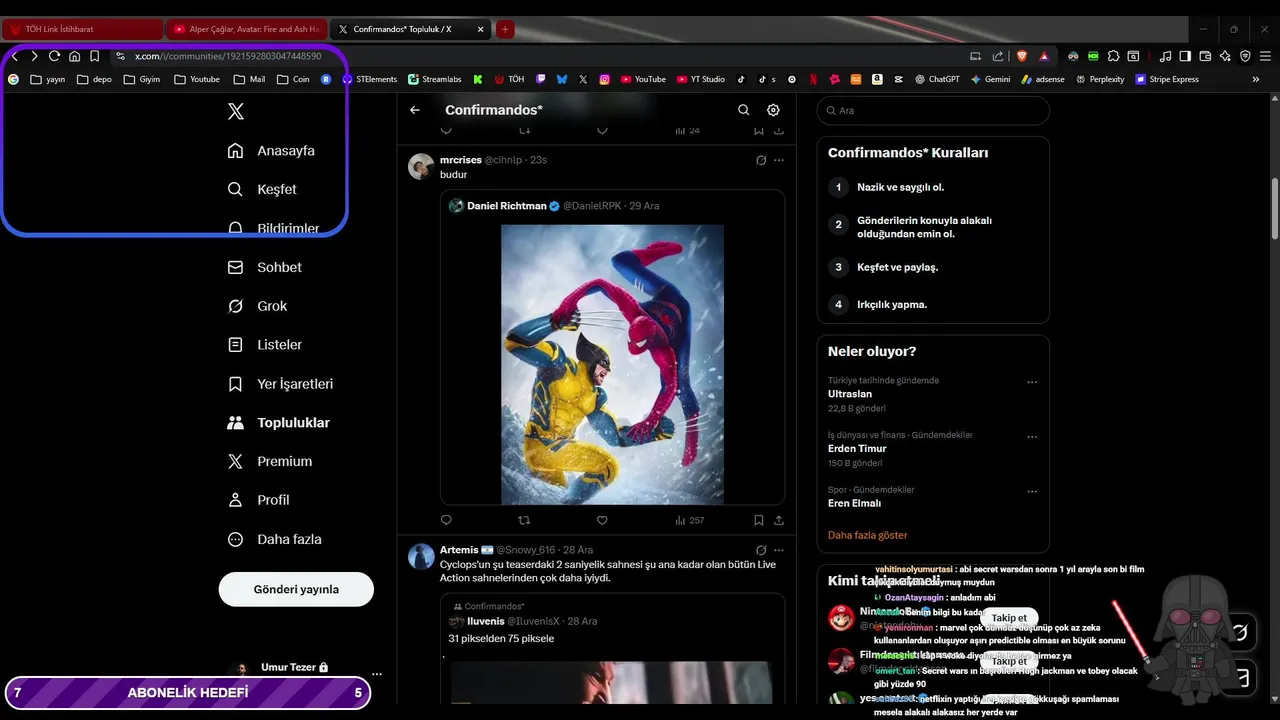The width and height of the screenshot is (1280, 720).
Task: Switch to the Alper Çağlar Avatar tab
Action: [246, 29]
